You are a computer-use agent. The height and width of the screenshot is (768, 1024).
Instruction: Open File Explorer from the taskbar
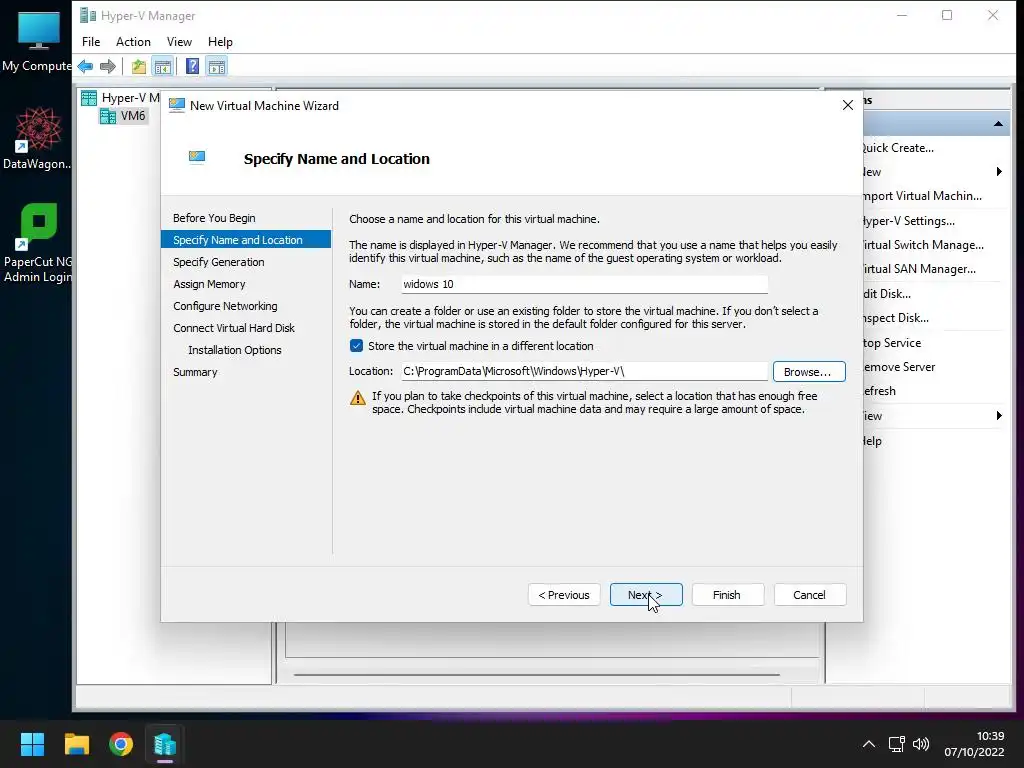pos(76,744)
